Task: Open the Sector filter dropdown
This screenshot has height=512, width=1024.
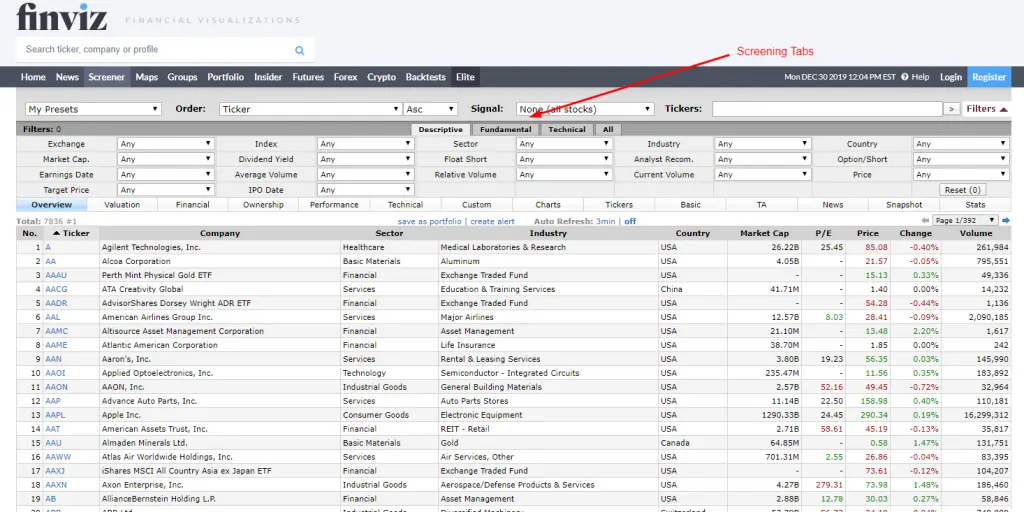Action: tap(564, 144)
